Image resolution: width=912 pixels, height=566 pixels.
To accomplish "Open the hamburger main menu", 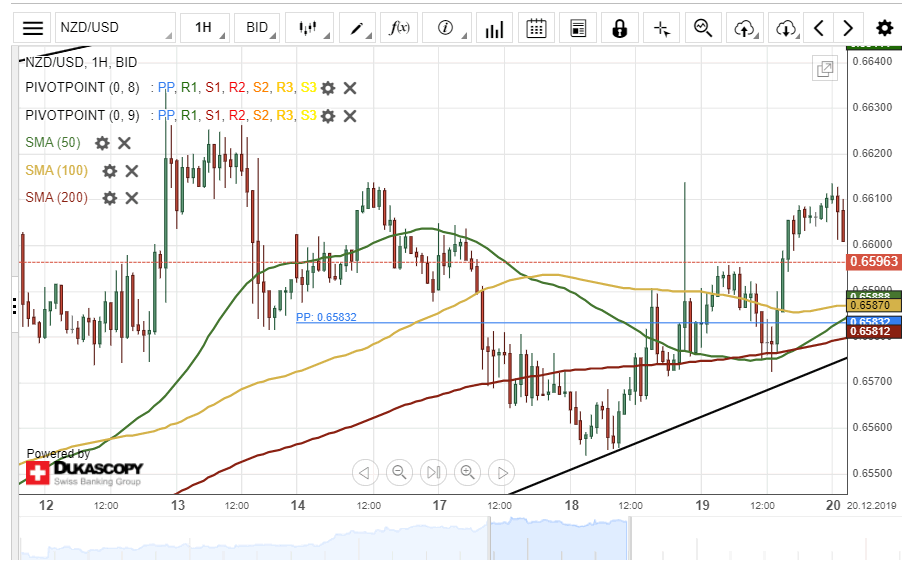I will click(x=33, y=28).
